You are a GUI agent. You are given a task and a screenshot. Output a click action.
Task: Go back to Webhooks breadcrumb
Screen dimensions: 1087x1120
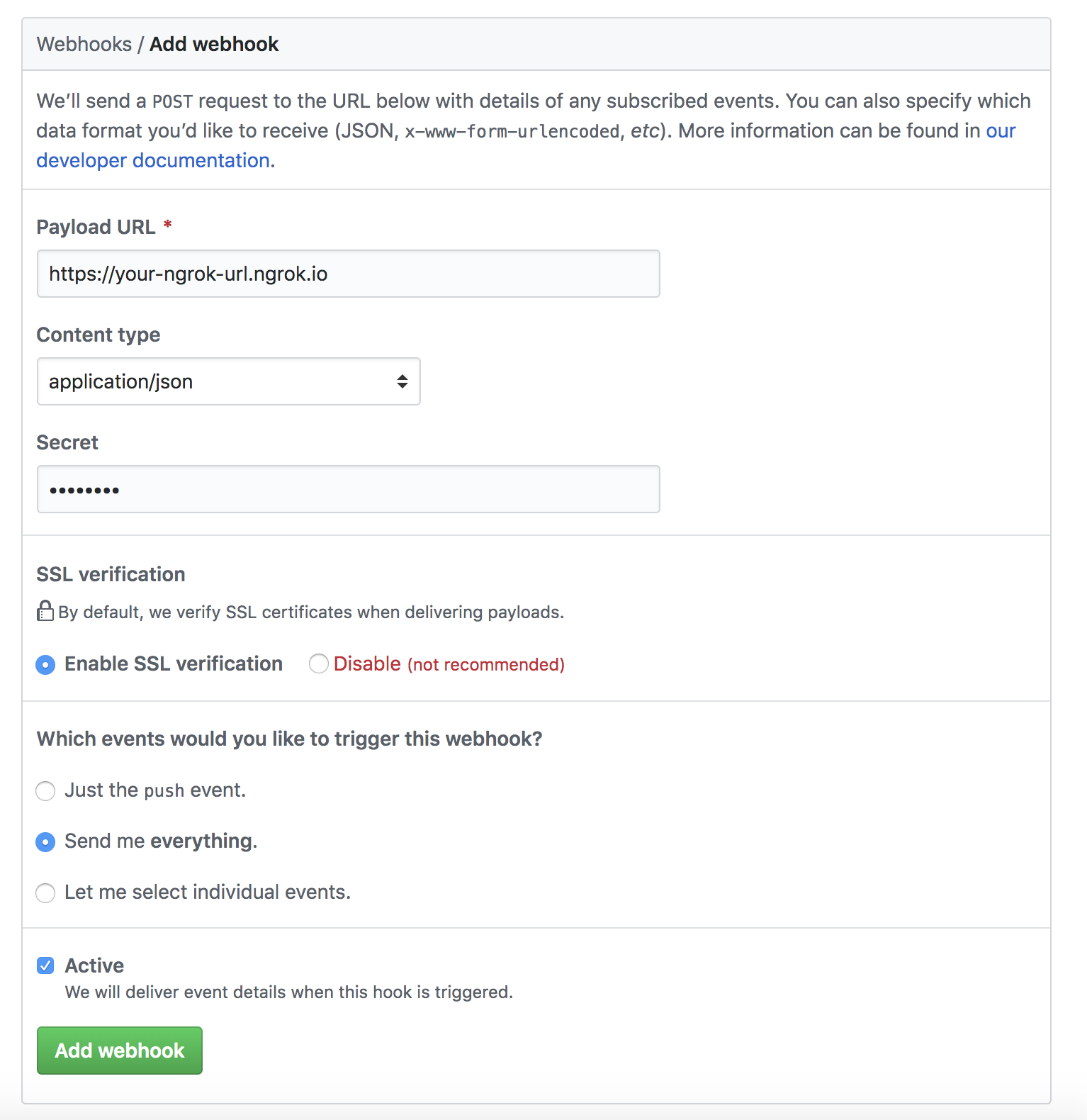[x=84, y=44]
